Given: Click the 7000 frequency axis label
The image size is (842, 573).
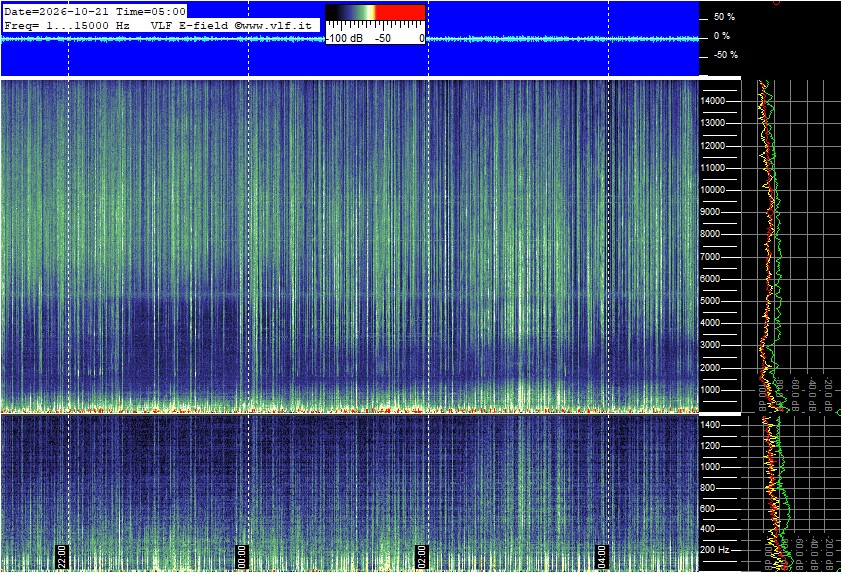Looking at the screenshot, I should 710,257.
